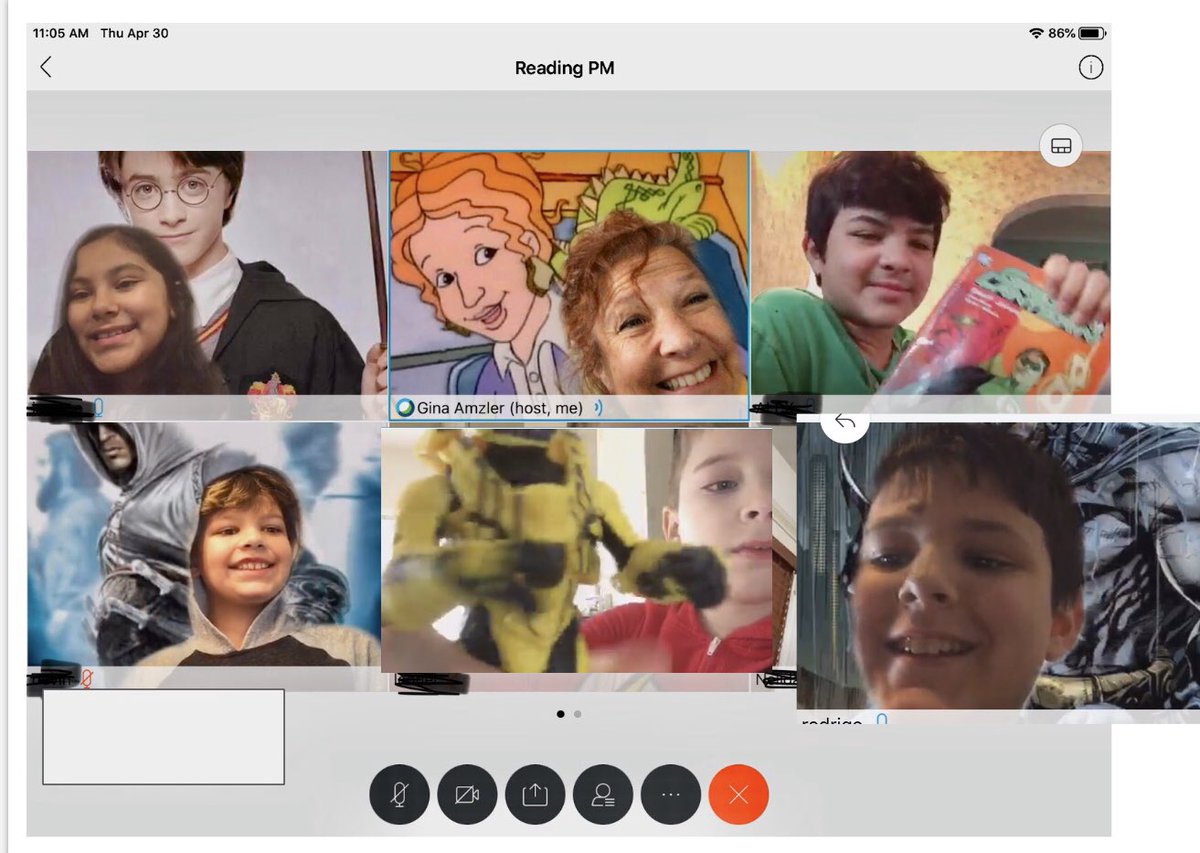Click the audio indicator beside Gina Amzler's name
1200x853 pixels.
(598, 407)
